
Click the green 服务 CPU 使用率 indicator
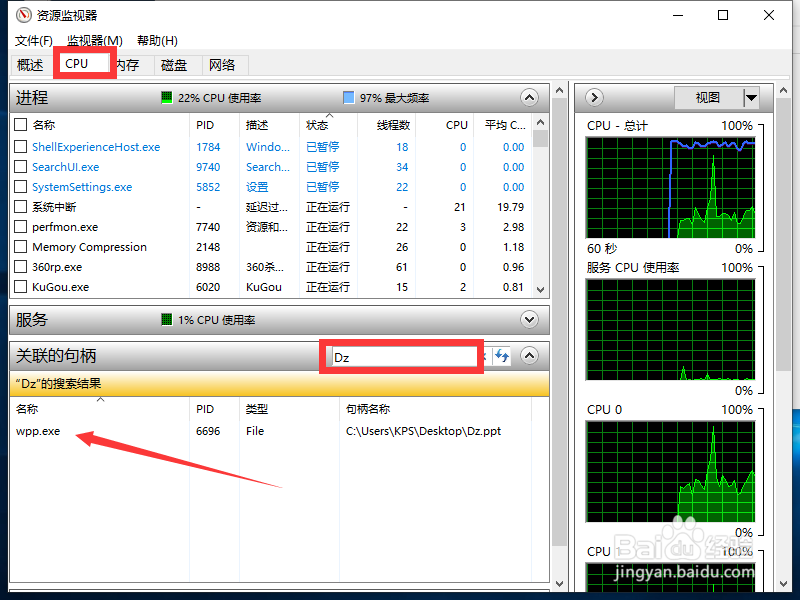[166, 320]
